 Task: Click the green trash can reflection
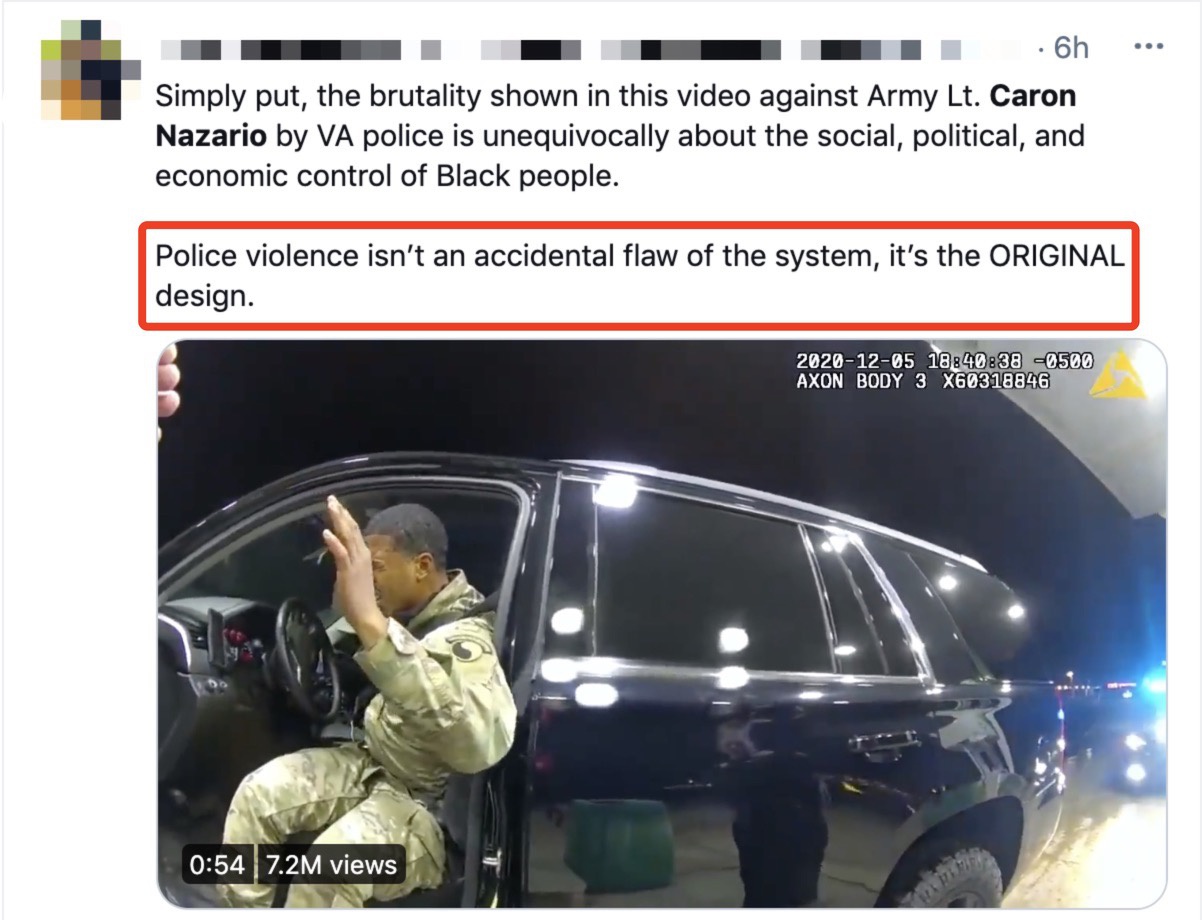pos(618,845)
